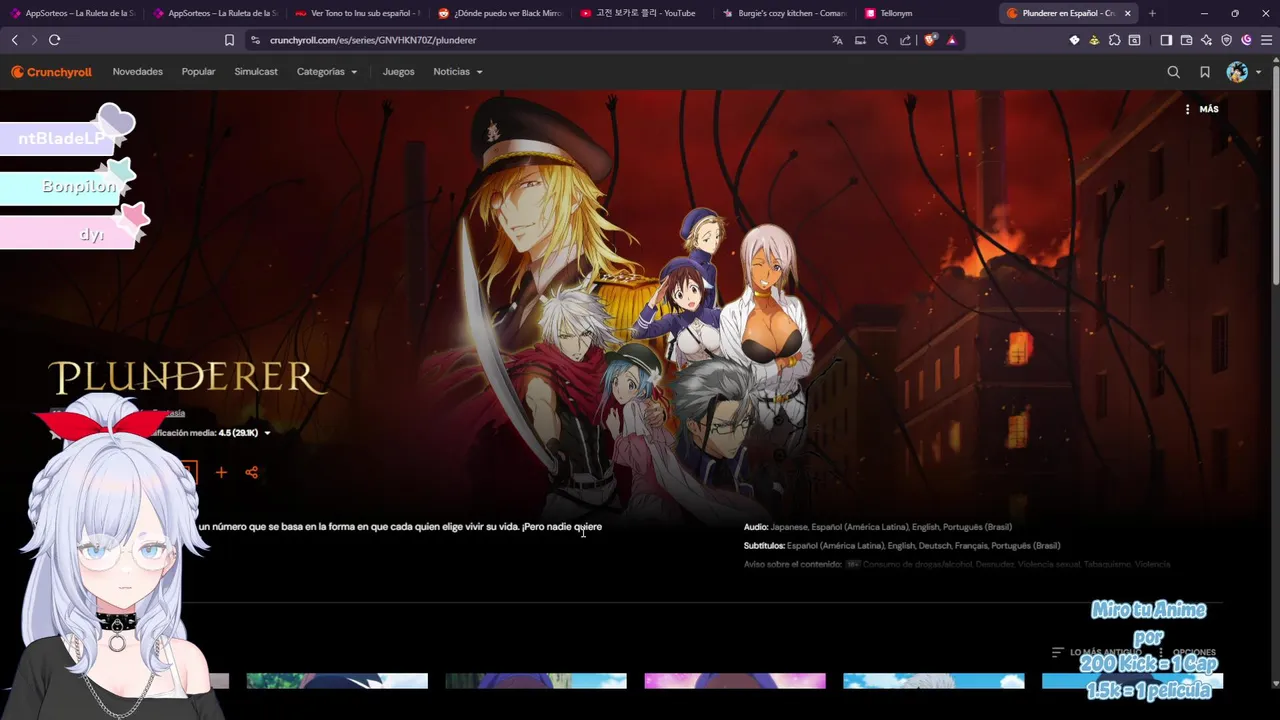1280x720 pixels.
Task: Click the series description text
Action: (400, 527)
